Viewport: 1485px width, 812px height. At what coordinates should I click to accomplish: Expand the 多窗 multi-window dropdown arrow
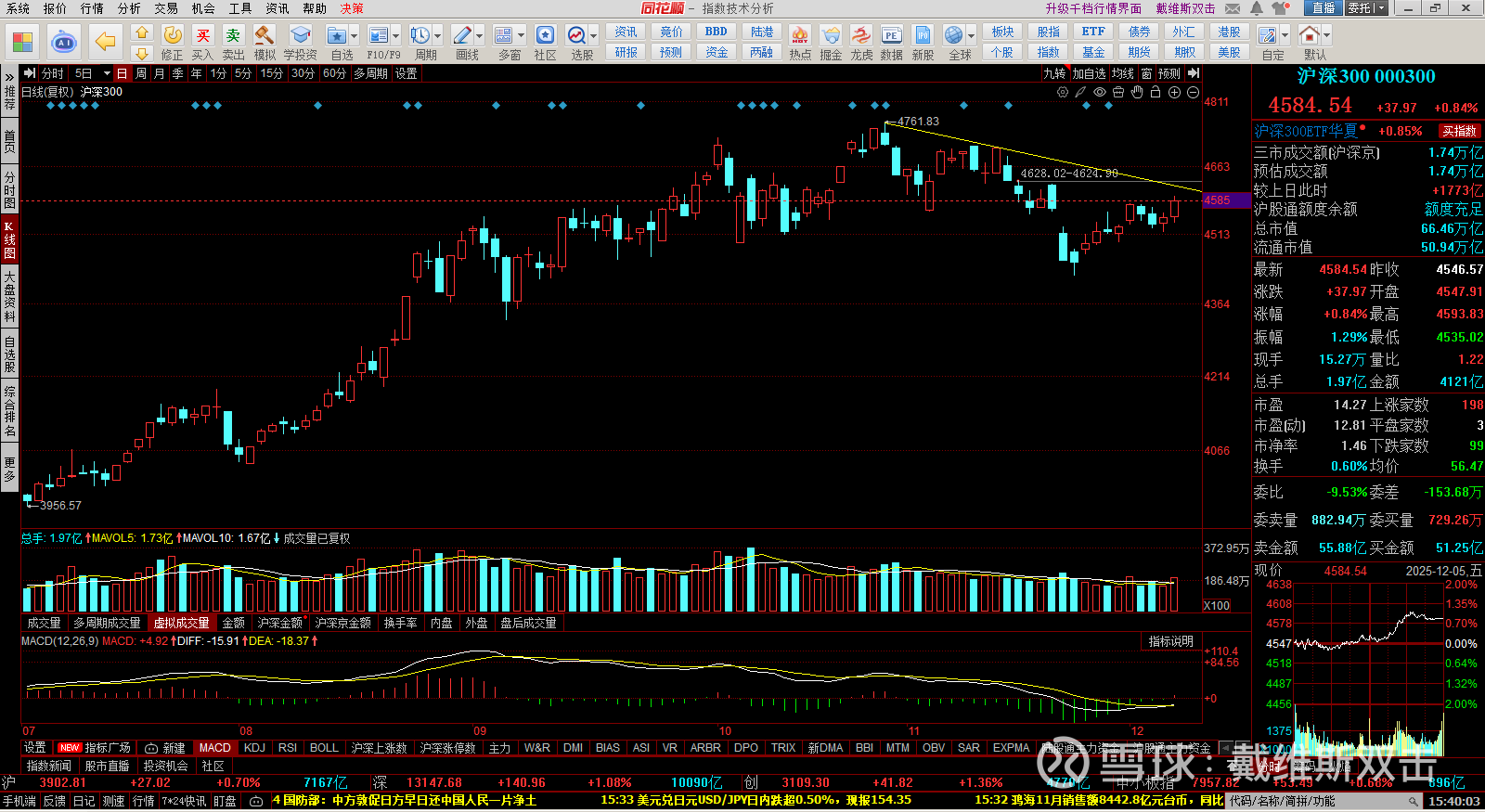[x=522, y=36]
